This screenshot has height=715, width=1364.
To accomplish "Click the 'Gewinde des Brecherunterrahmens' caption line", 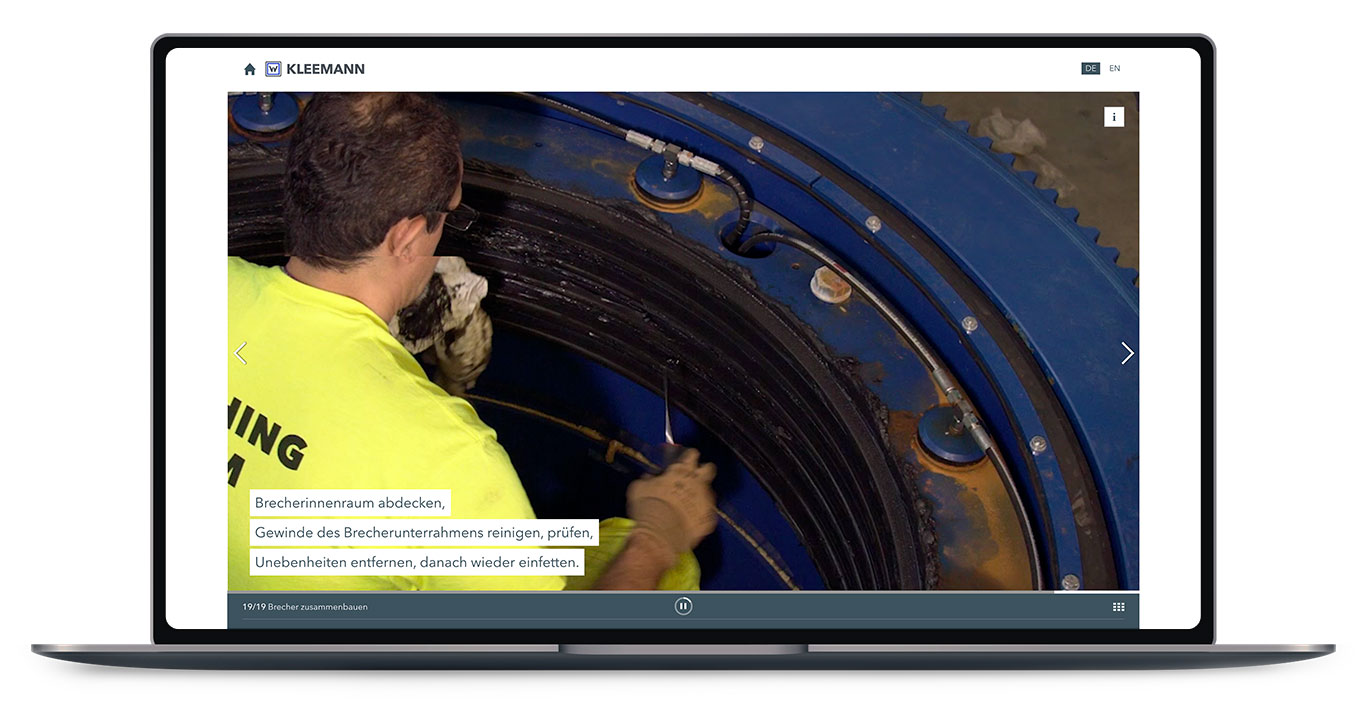I will pyautogui.click(x=424, y=533).
